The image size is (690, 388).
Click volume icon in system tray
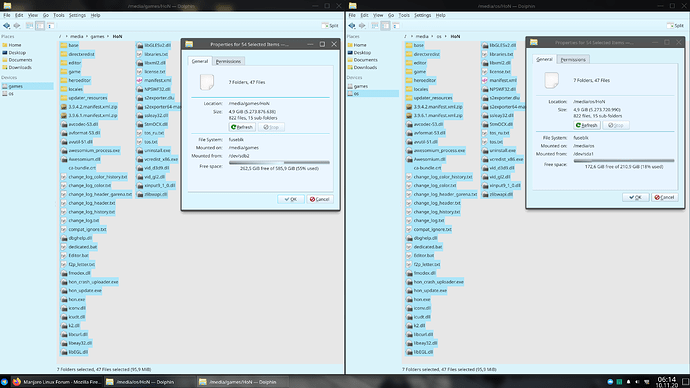point(638,382)
